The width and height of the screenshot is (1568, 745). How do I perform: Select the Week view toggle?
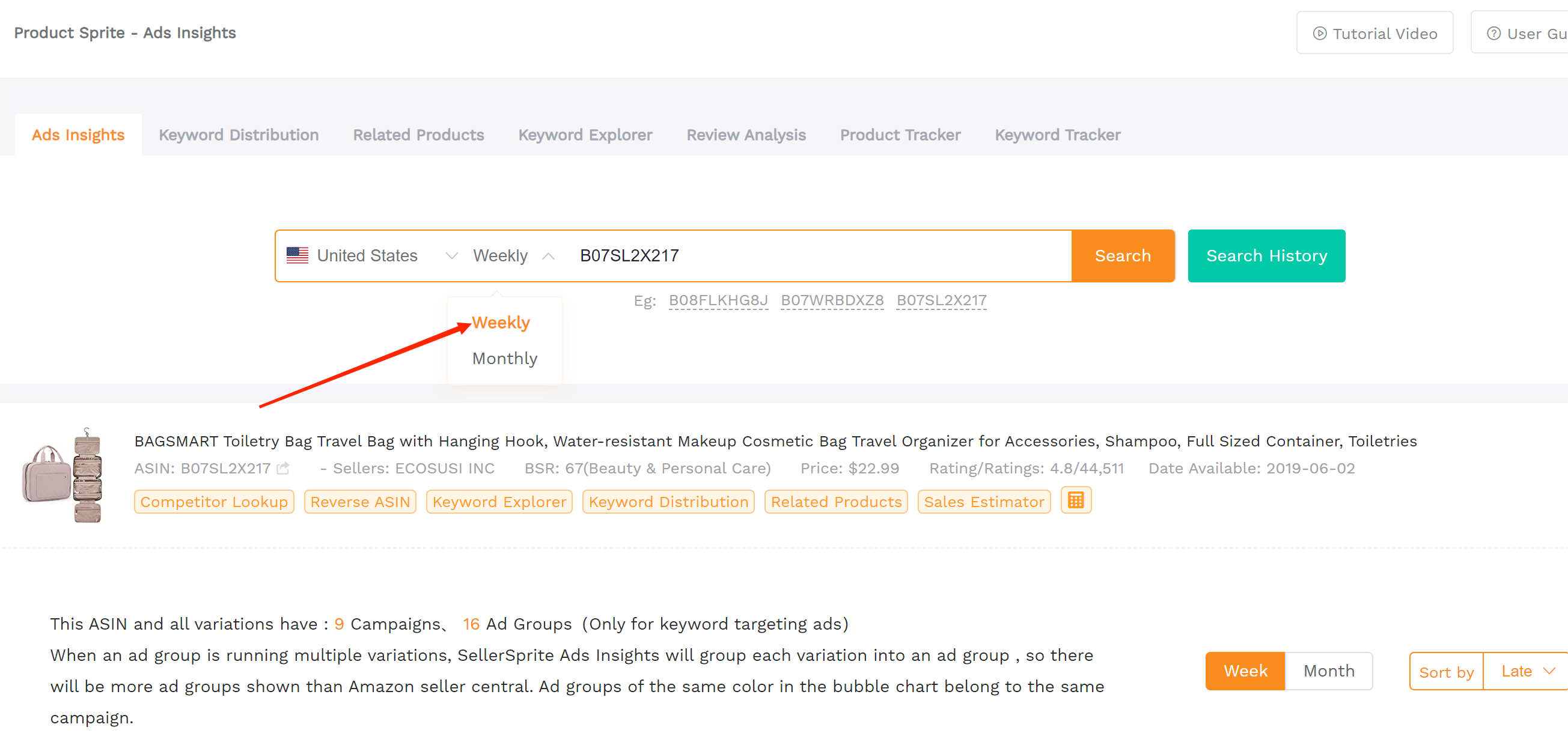click(1245, 671)
